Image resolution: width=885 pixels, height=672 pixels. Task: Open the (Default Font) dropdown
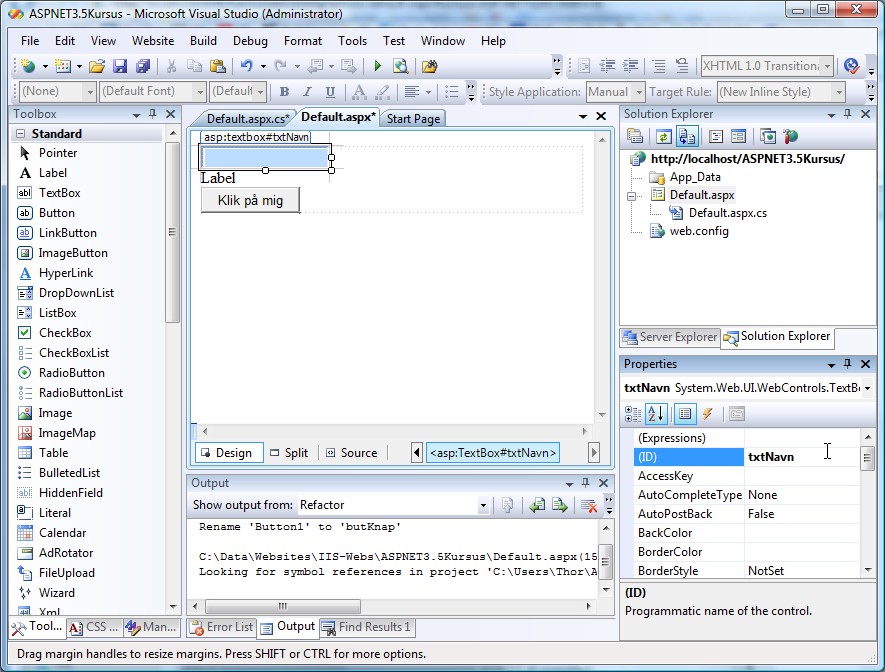(199, 91)
